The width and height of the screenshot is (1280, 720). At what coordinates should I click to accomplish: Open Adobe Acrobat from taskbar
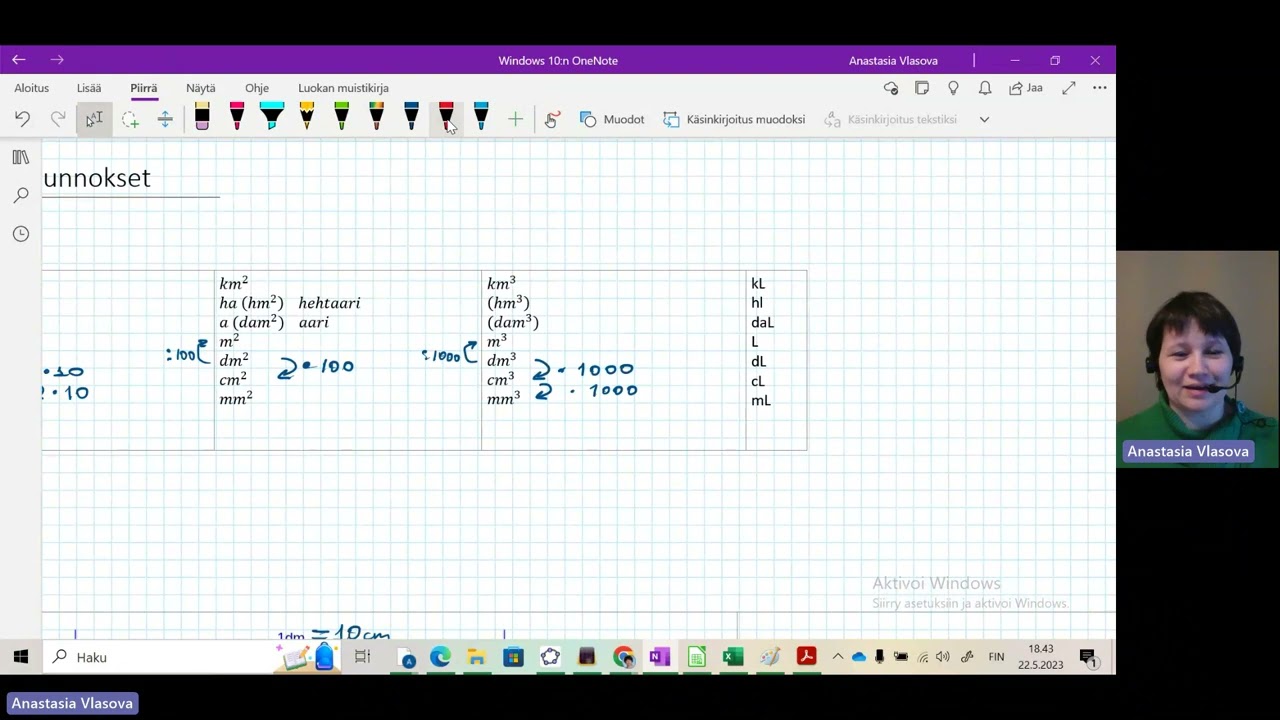click(x=806, y=657)
